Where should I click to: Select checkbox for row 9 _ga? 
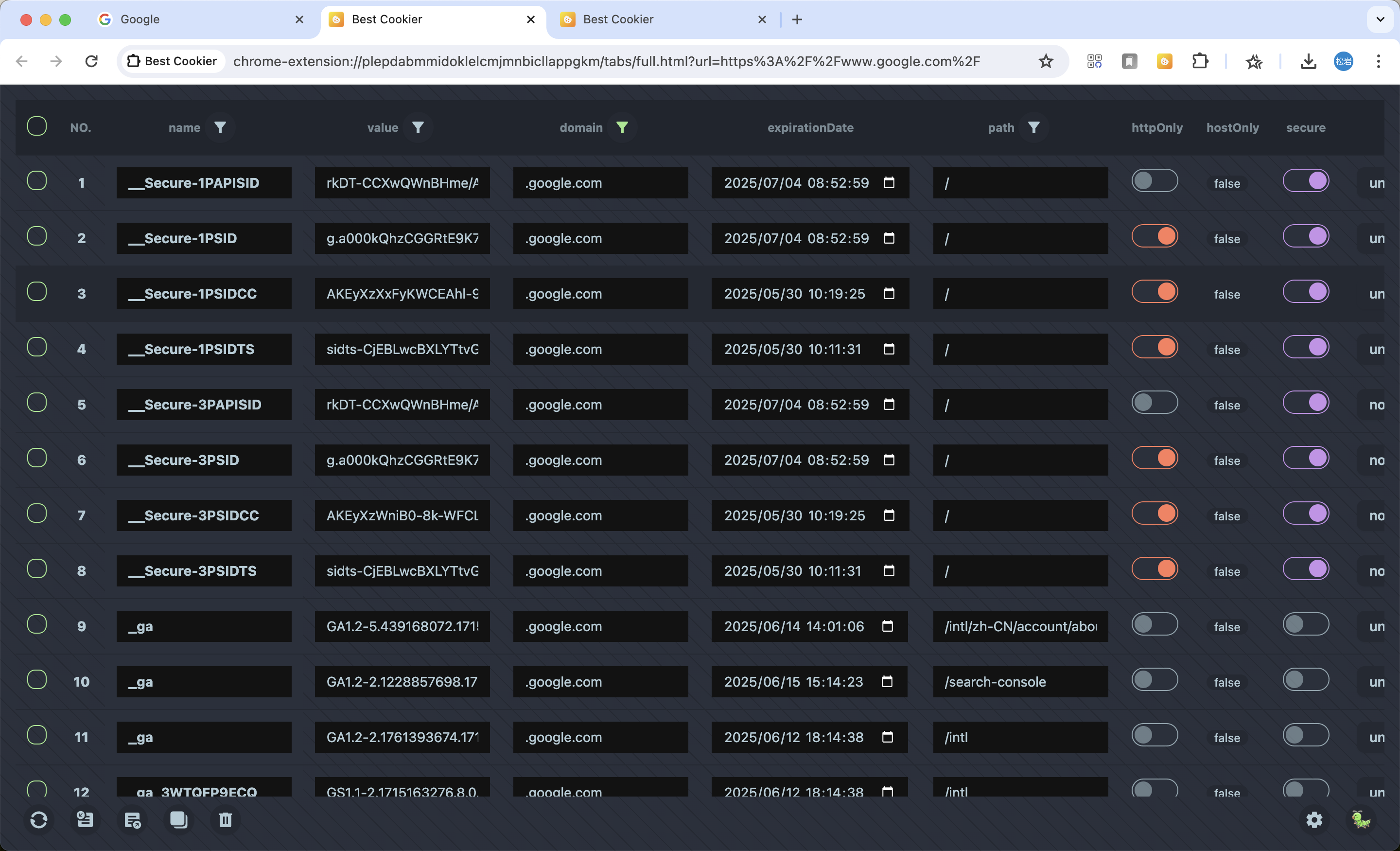pos(37,625)
